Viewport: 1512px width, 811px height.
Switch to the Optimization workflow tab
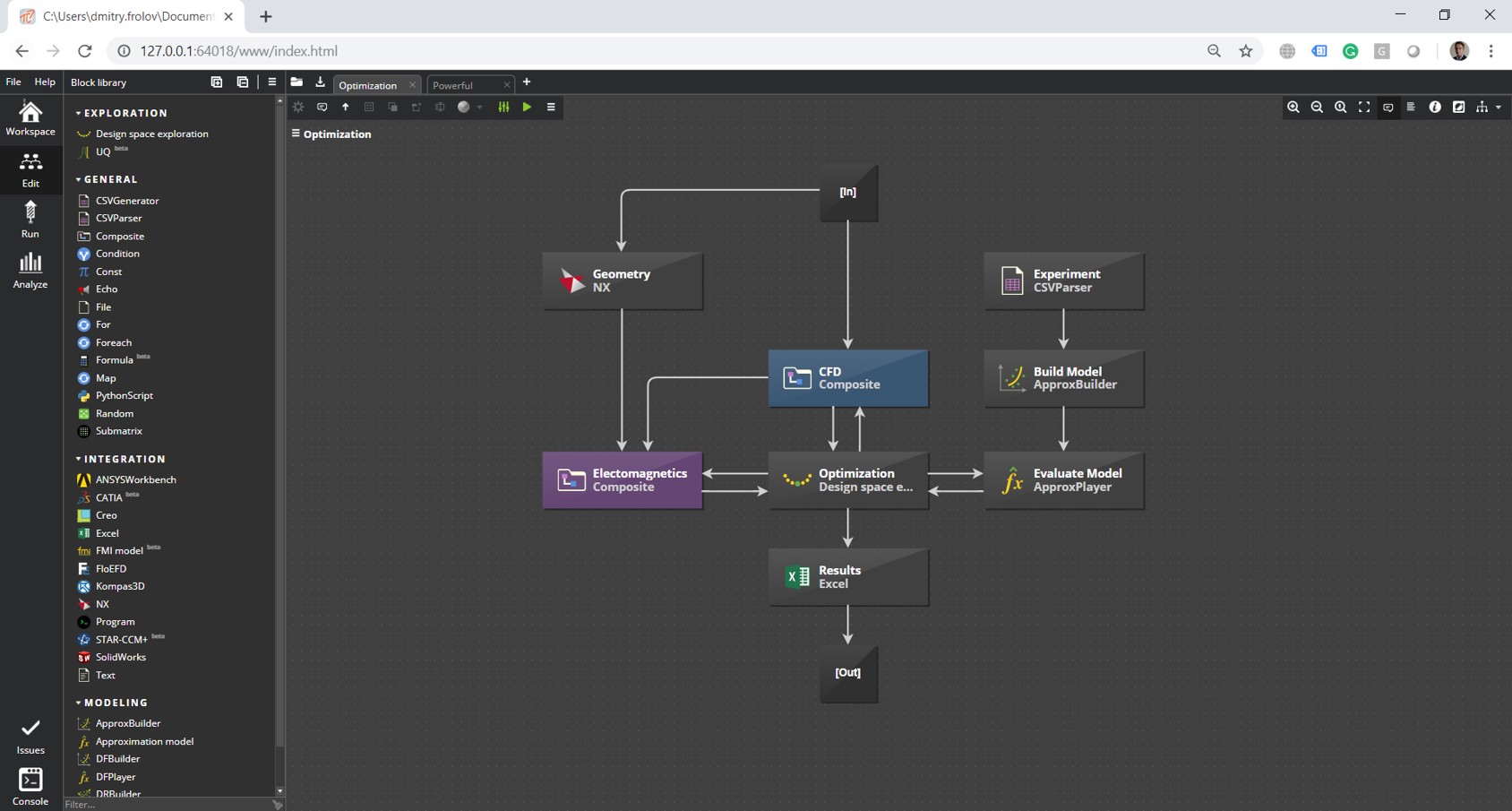pyautogui.click(x=368, y=85)
